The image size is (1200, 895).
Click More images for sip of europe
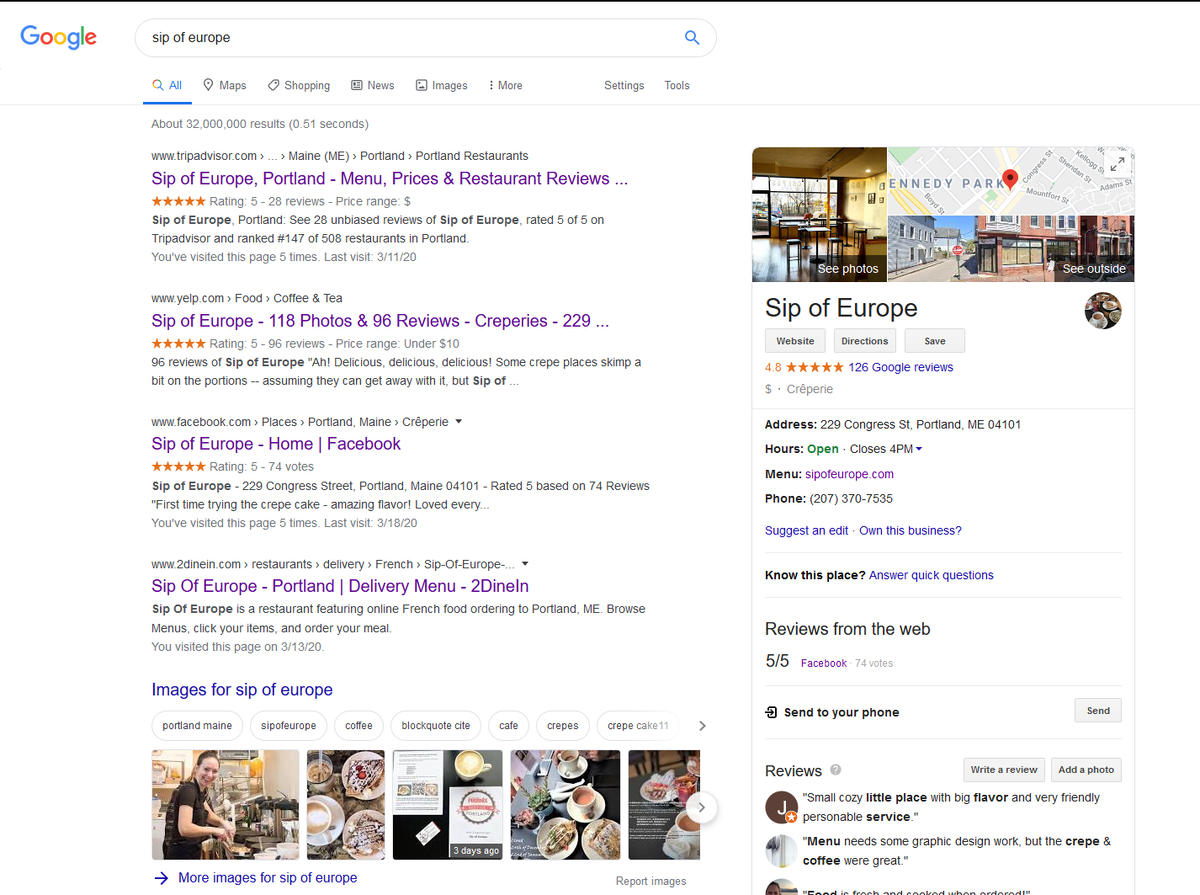pyautogui.click(x=267, y=878)
